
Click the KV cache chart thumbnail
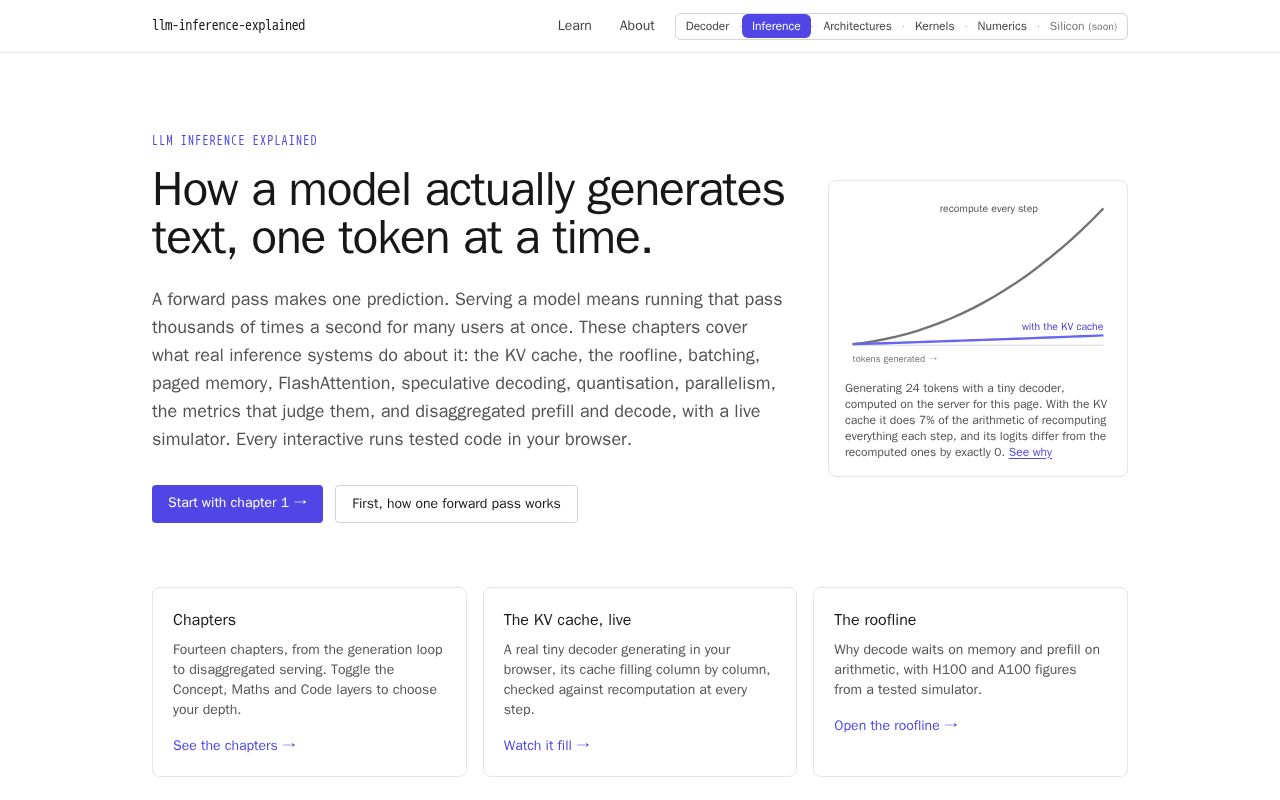[x=978, y=281]
